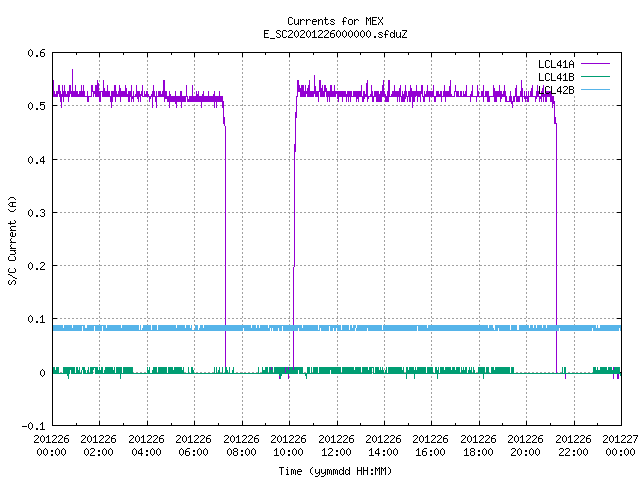The height and width of the screenshot is (480, 640).
Task: Click the 0.4 y-axis tick label
Action: click(x=36, y=160)
